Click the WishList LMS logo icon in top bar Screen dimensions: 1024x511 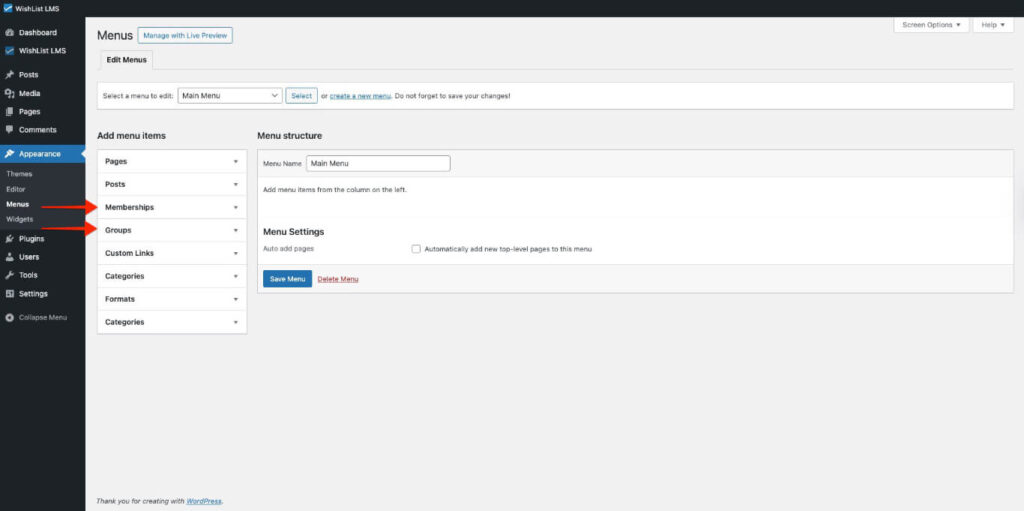(x=8, y=8)
